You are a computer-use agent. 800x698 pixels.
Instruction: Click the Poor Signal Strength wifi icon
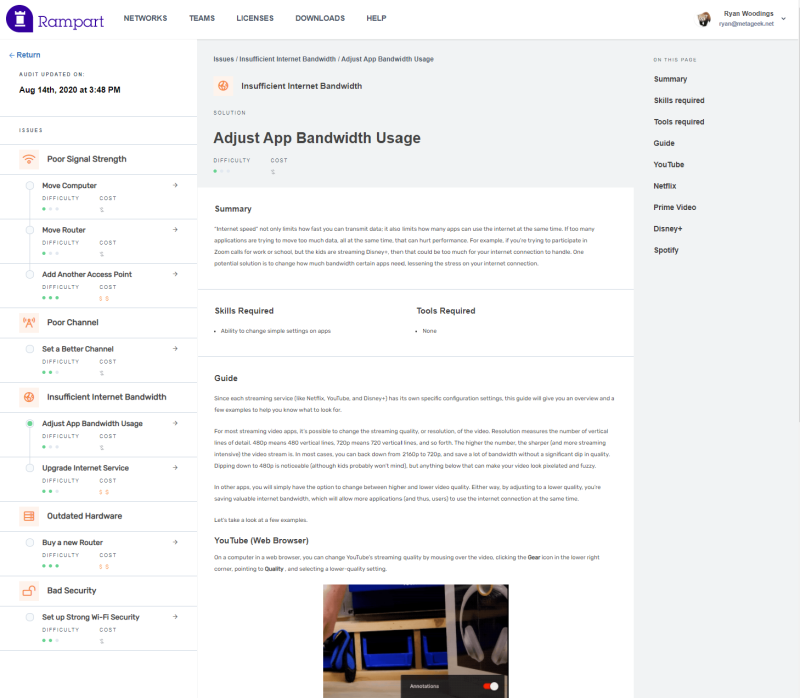tap(29, 159)
